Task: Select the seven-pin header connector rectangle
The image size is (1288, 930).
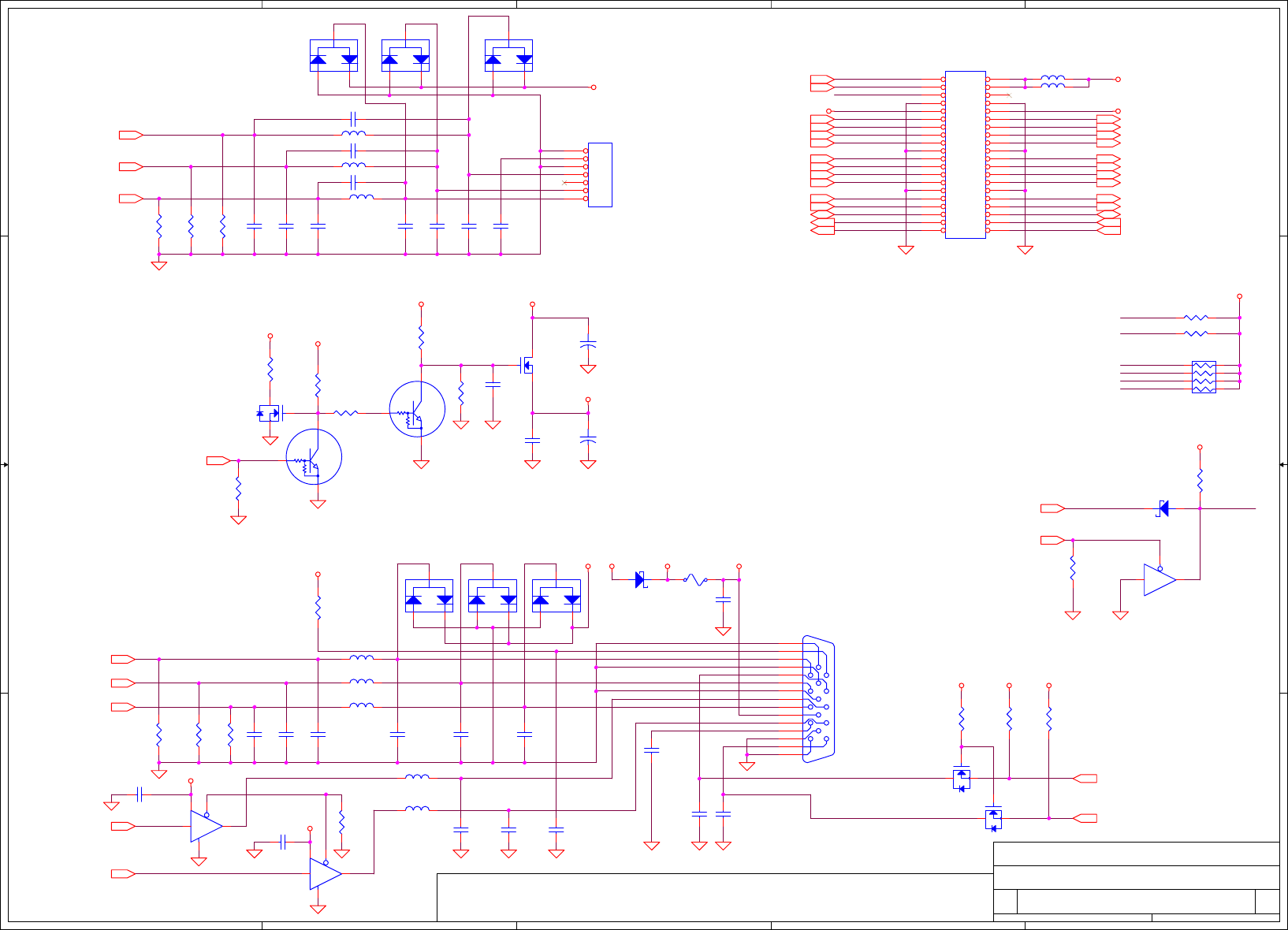Action: tap(600, 175)
